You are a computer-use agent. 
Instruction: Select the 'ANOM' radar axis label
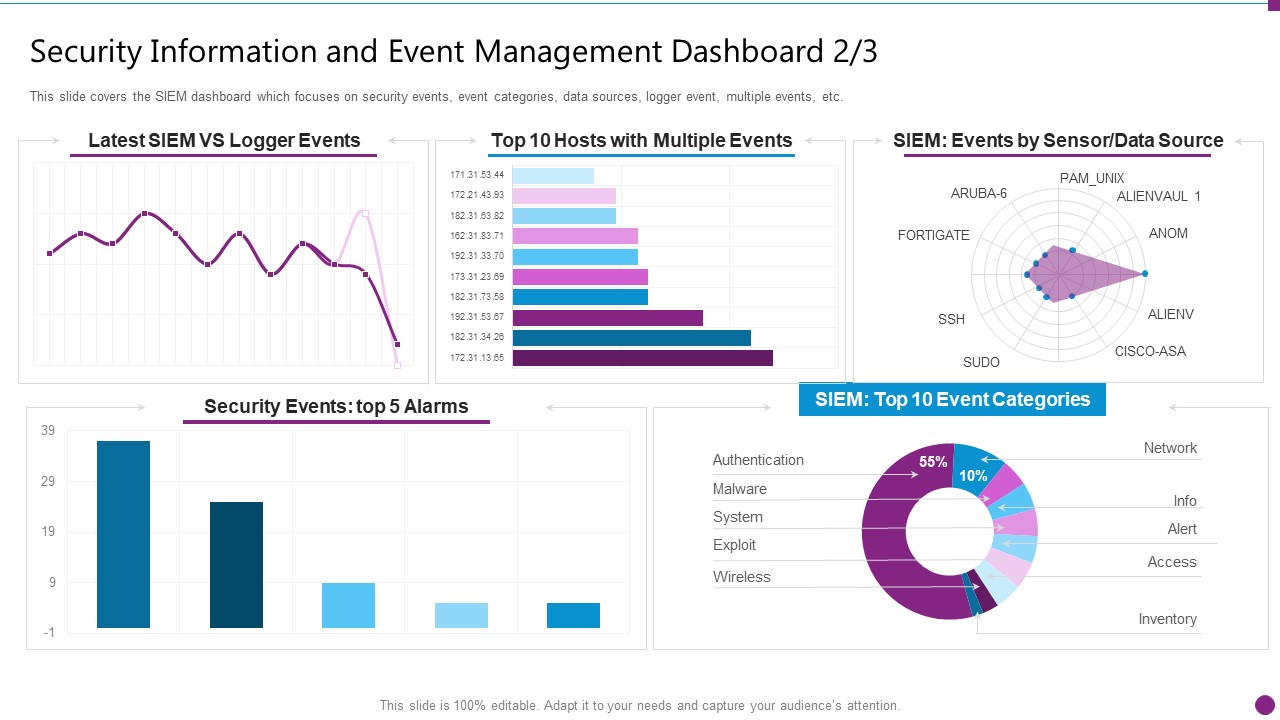[1168, 233]
